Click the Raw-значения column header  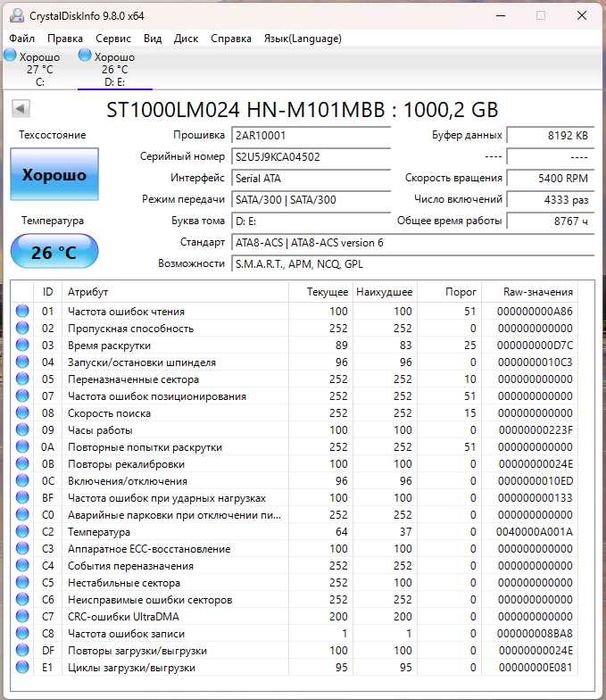tap(530, 292)
